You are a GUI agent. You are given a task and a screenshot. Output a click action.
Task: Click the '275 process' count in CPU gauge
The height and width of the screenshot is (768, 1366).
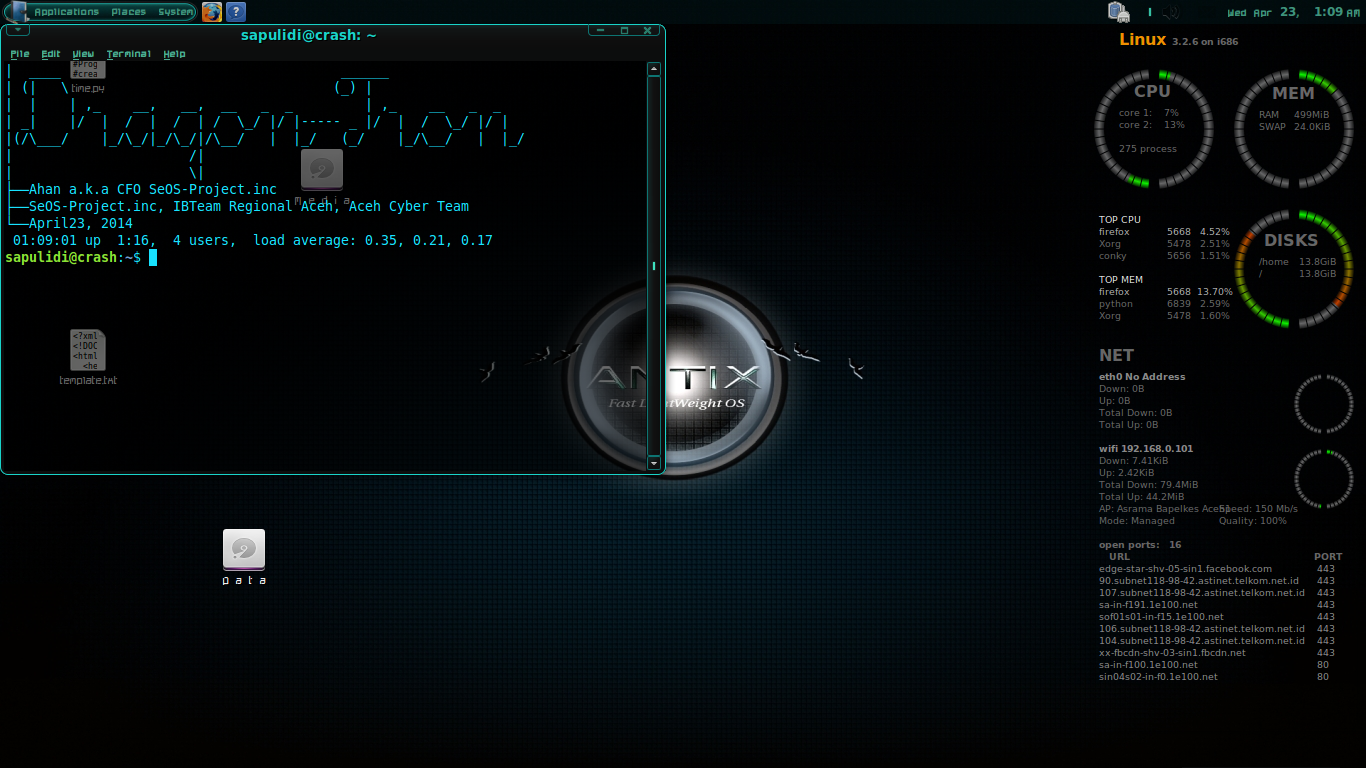coord(1148,149)
